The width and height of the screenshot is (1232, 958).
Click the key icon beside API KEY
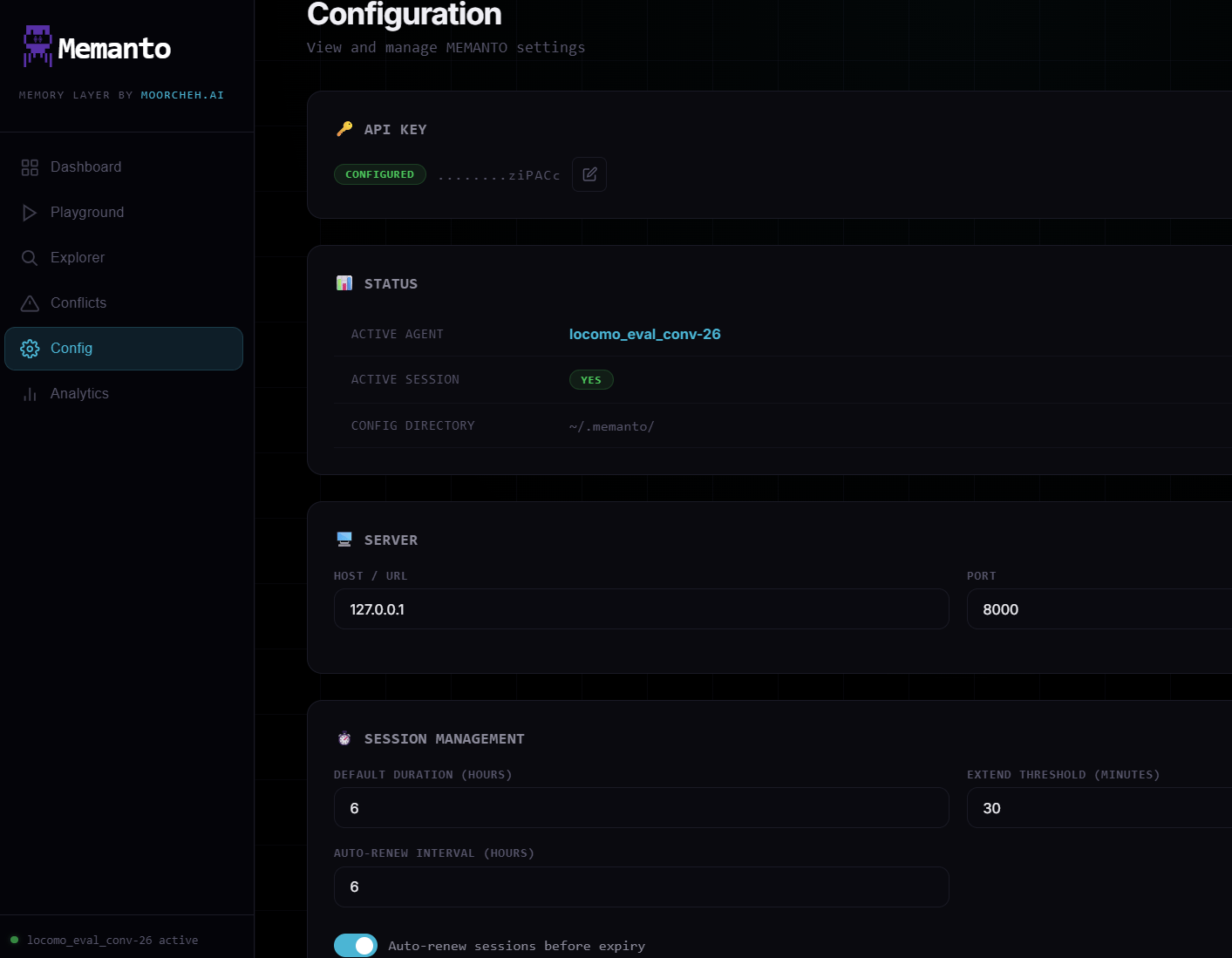344,129
